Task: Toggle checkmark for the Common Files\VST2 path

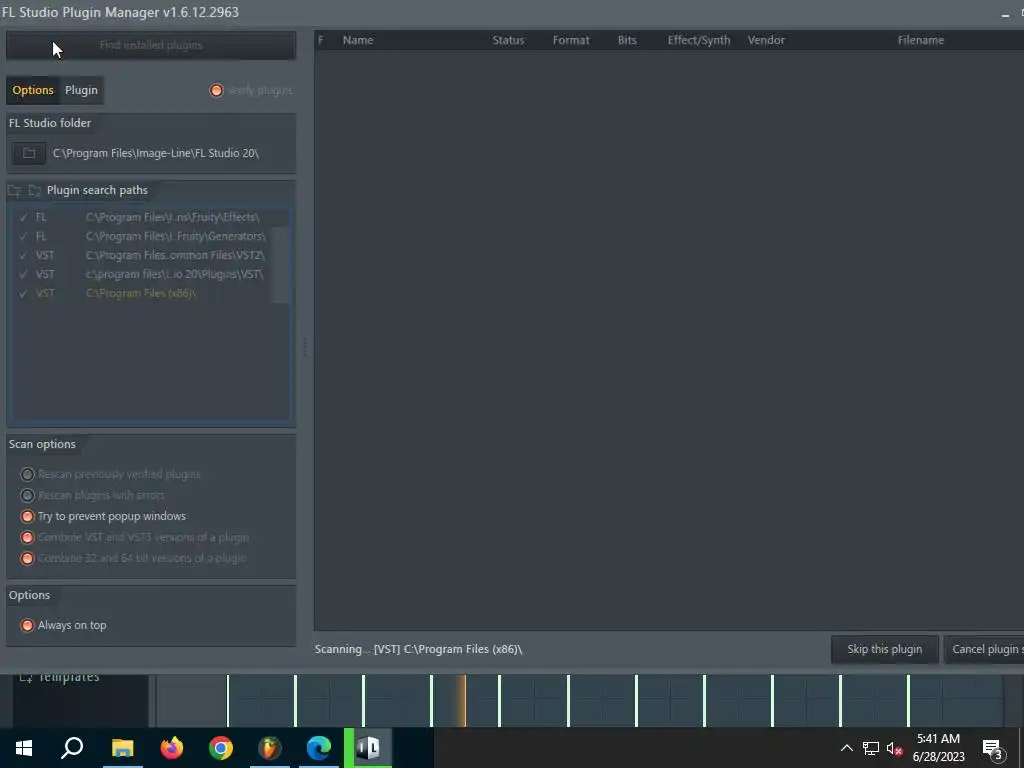Action: (24, 255)
